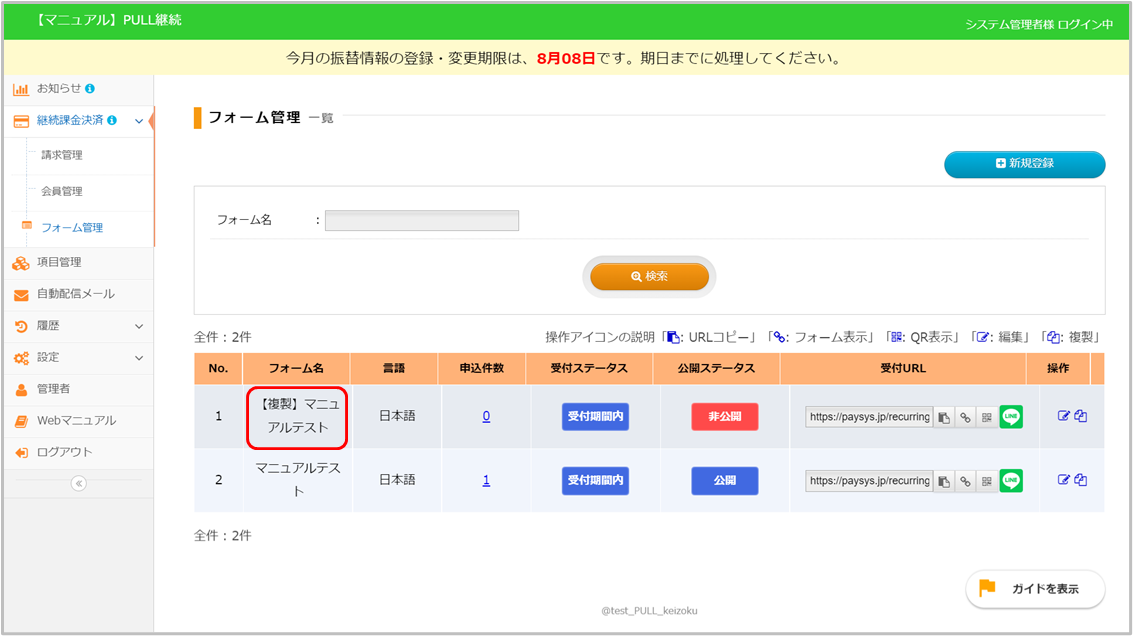Collapse the 継続課金決済 menu section
Image resolution: width=1133 pixels, height=636 pixels.
tap(138, 121)
